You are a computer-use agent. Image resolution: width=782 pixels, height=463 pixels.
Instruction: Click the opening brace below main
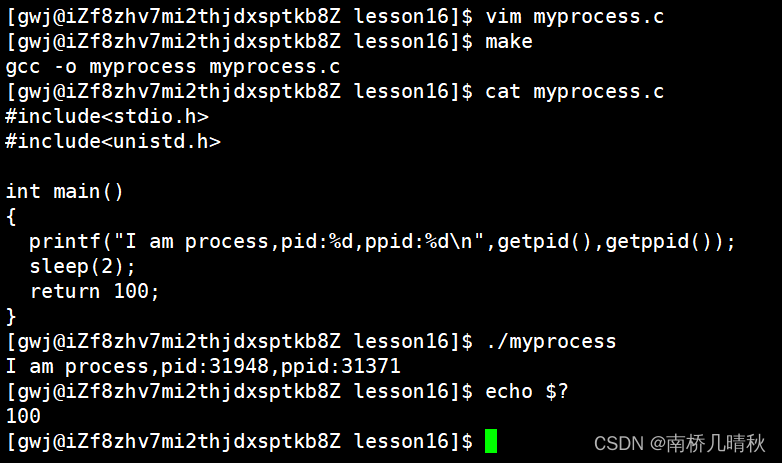point(11,217)
